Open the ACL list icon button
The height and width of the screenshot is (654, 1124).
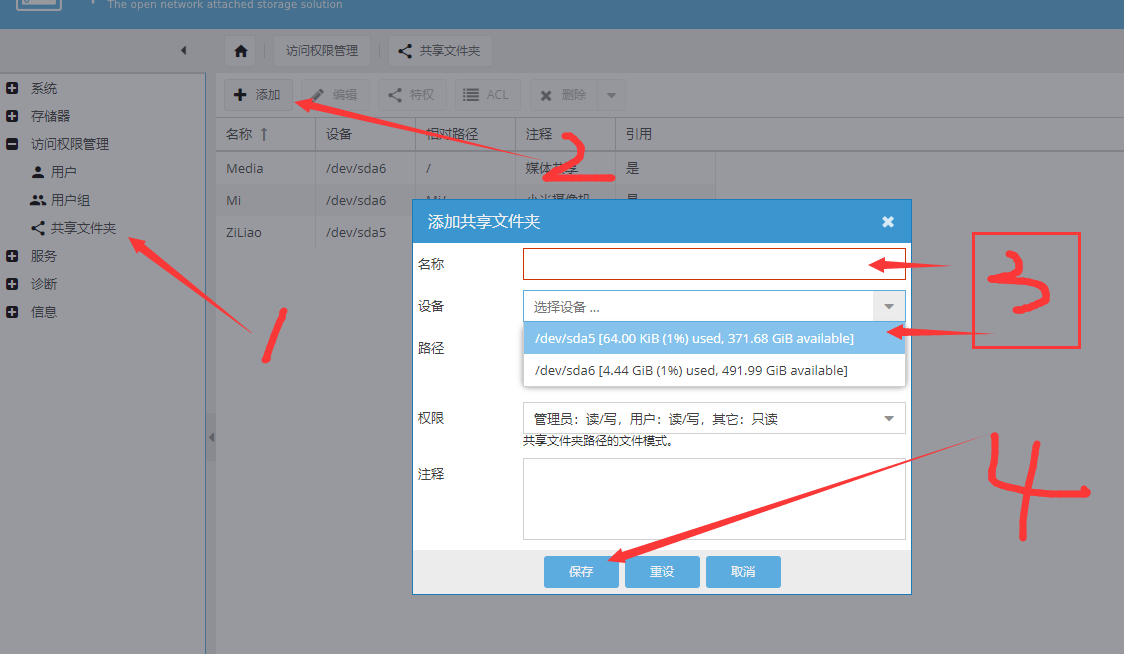coord(486,95)
